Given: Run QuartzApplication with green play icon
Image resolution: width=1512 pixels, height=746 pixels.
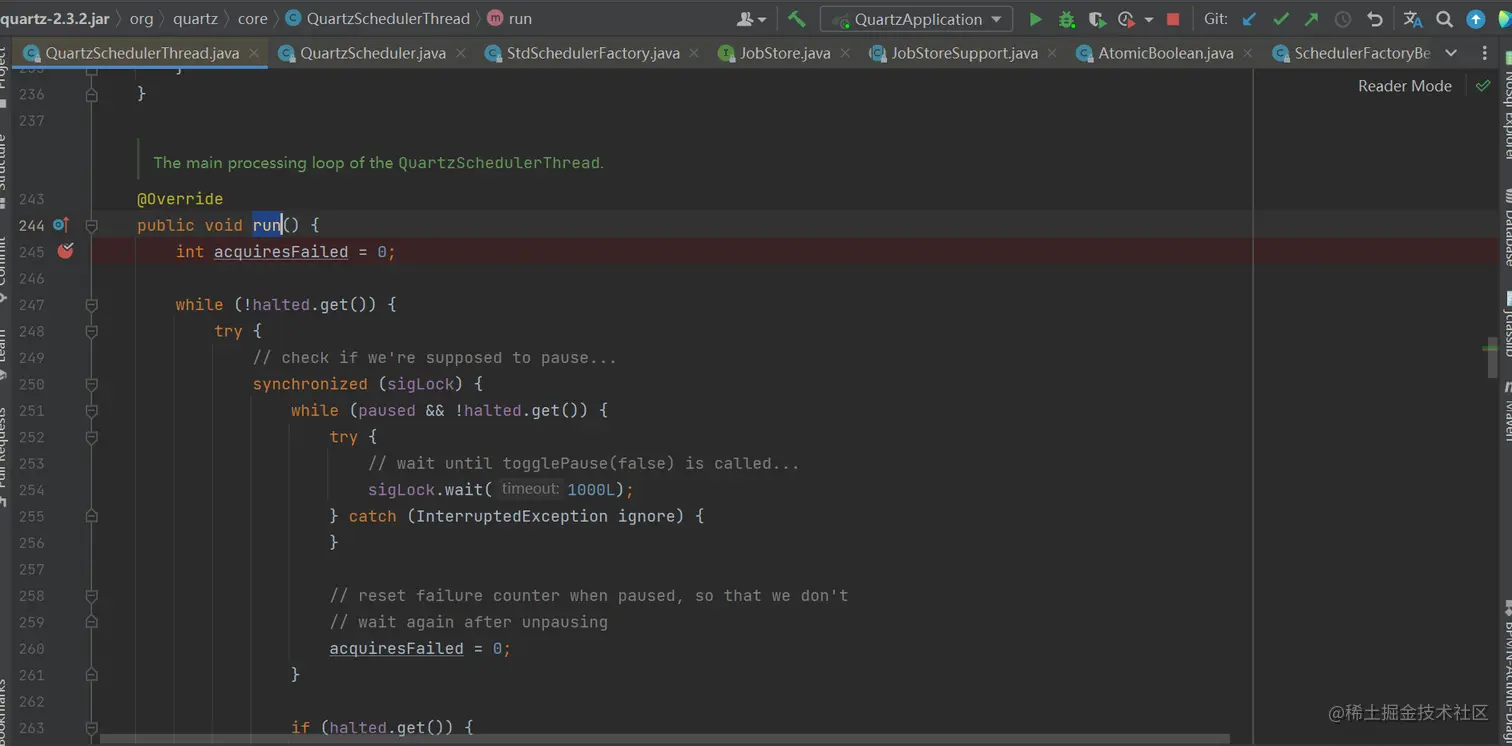Looking at the screenshot, I should 1036,19.
